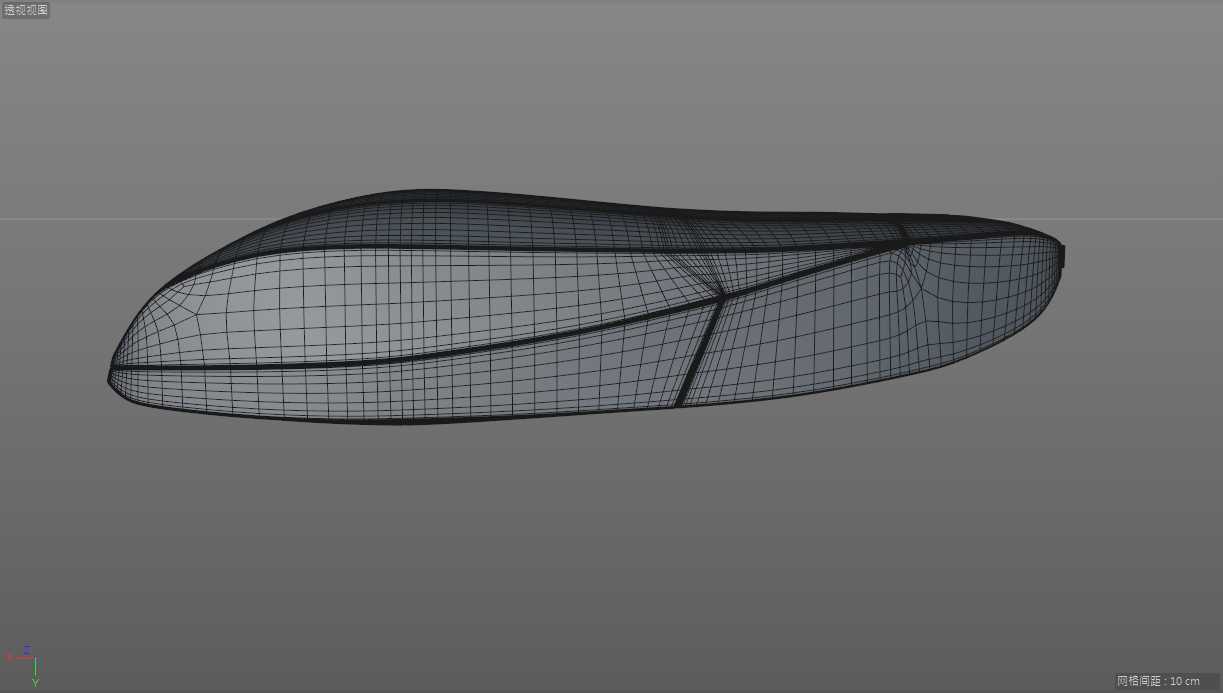Select the short diagonal seam below the junction
Image resolution: width=1223 pixels, height=693 pixels.
click(x=698, y=352)
